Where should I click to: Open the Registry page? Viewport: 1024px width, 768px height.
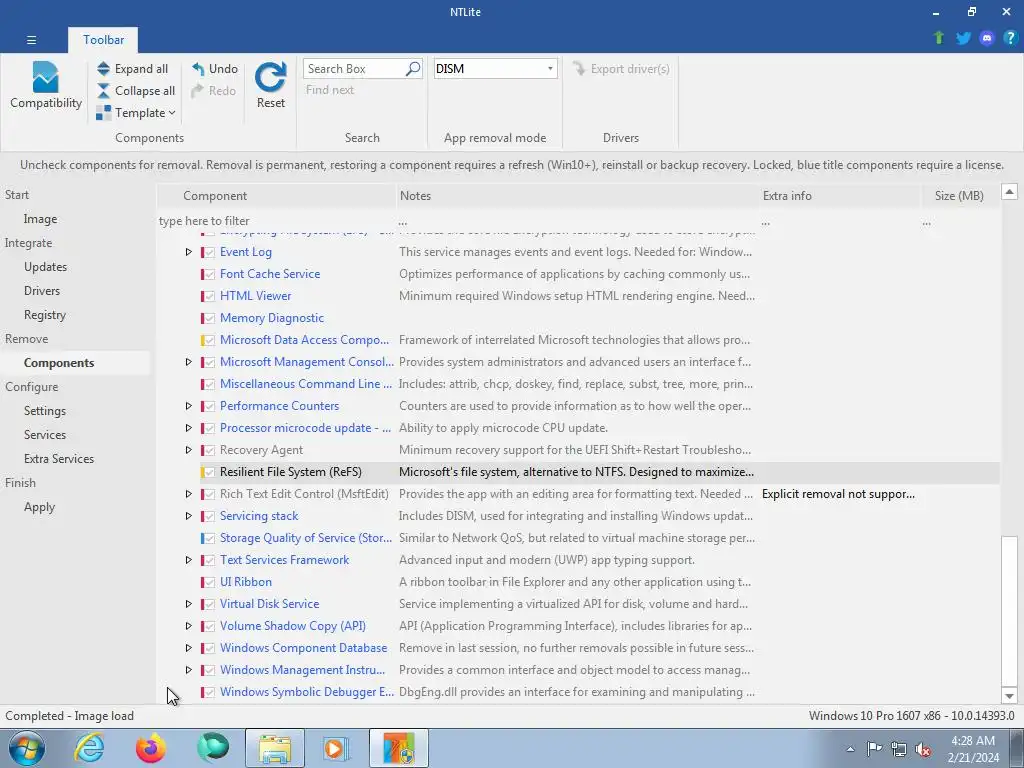[45, 315]
